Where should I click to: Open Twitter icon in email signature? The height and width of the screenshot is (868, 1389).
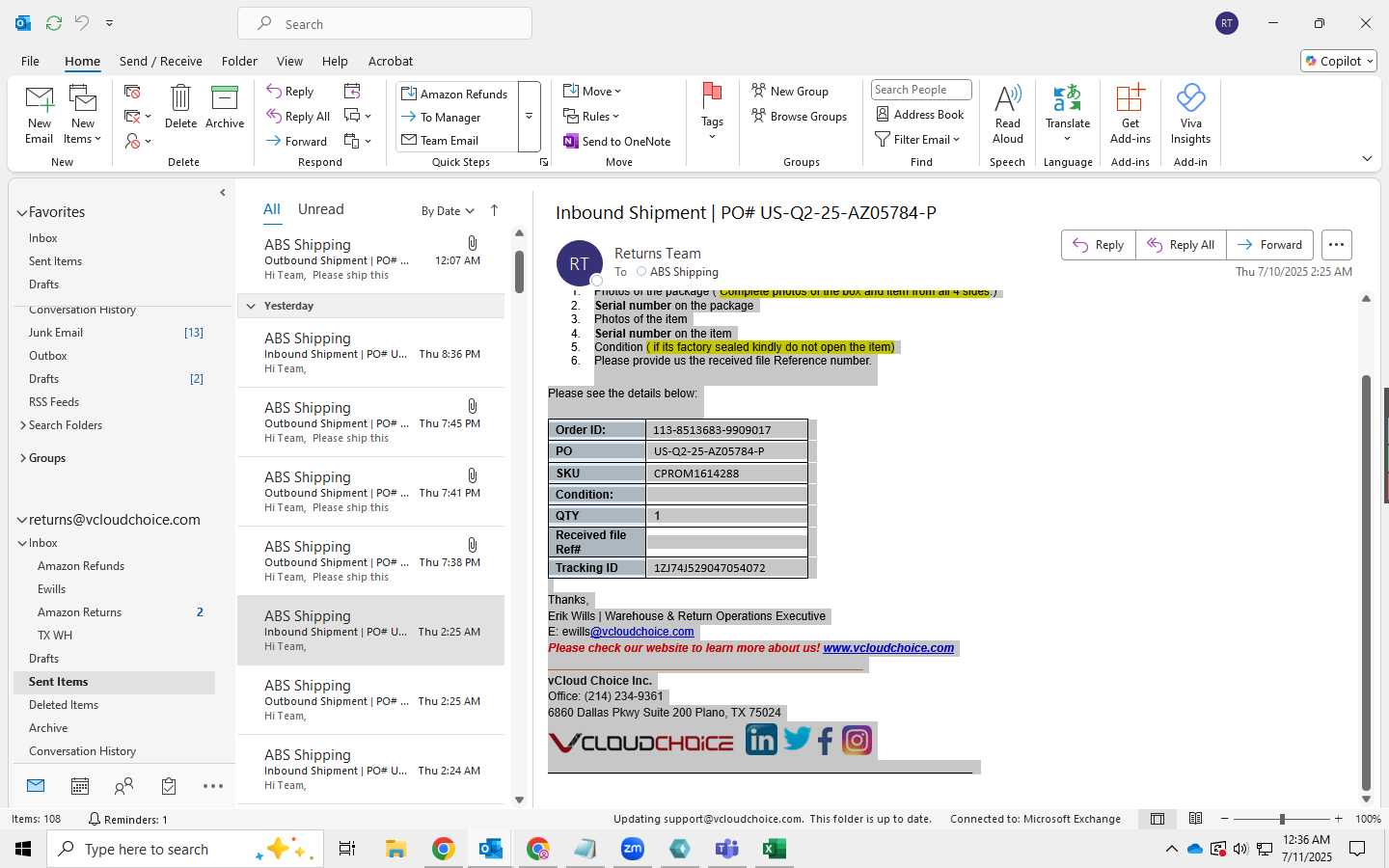[x=797, y=739]
